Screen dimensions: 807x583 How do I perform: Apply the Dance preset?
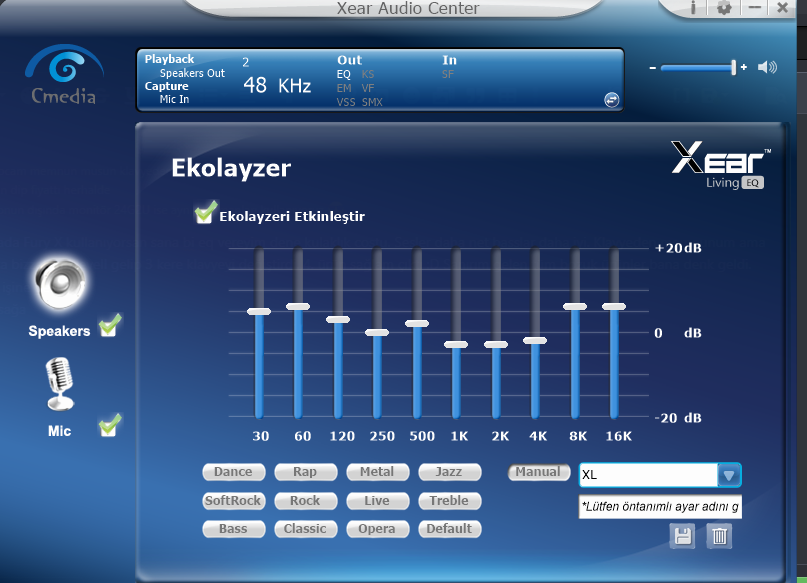pos(234,472)
